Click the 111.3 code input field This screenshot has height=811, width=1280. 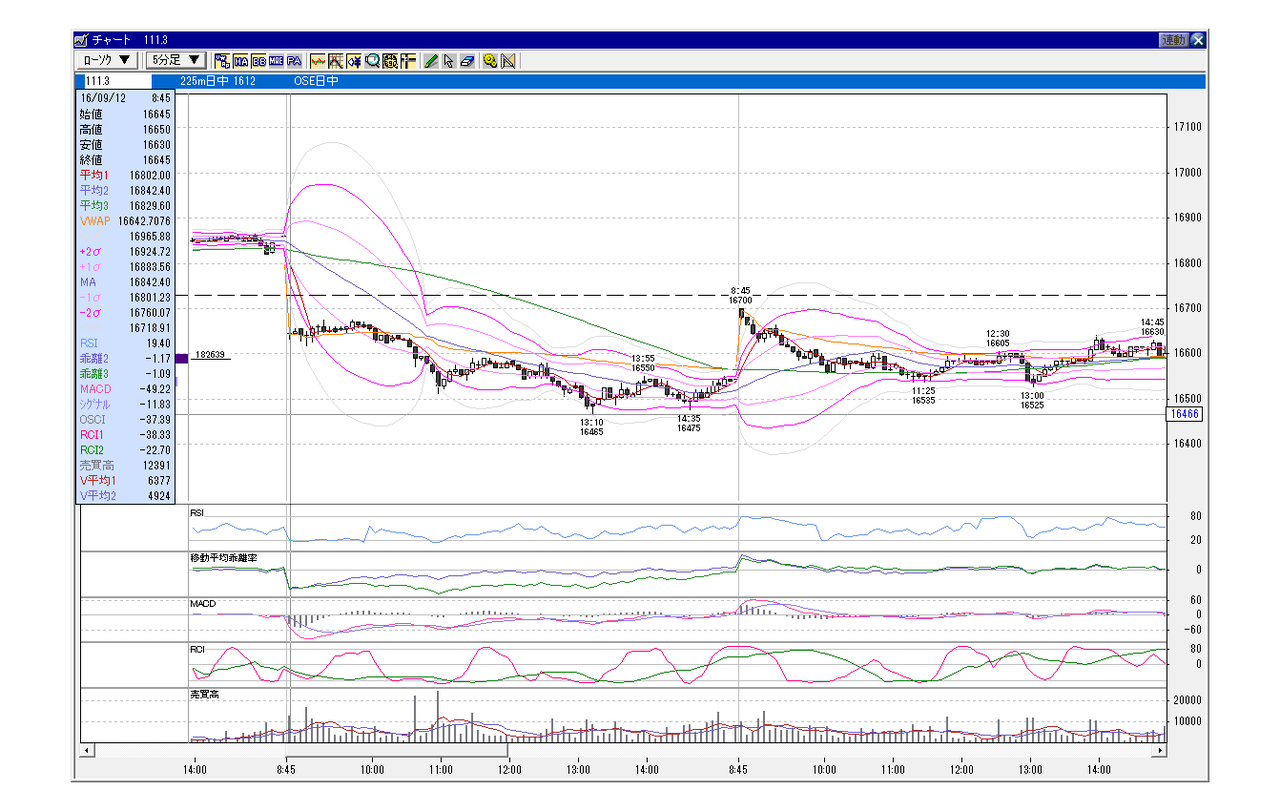(x=113, y=81)
